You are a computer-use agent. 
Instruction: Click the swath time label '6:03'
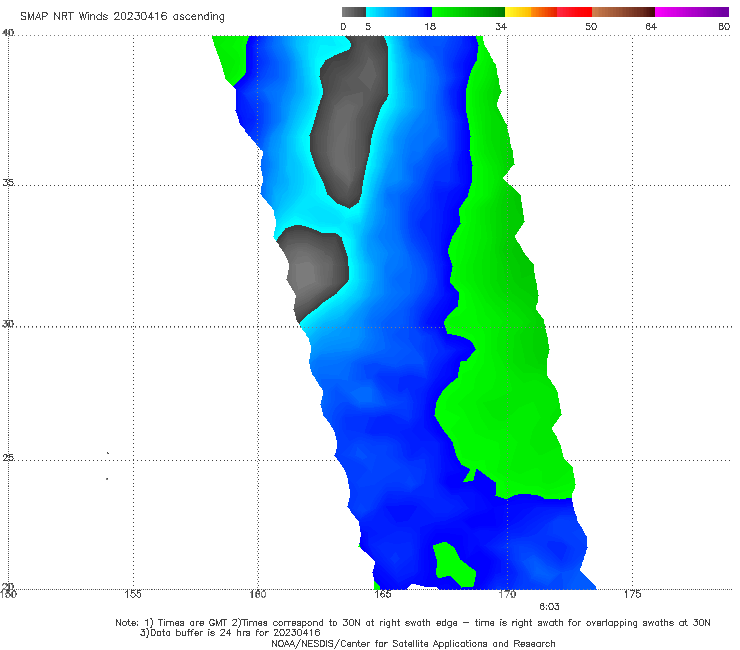(x=549, y=607)
